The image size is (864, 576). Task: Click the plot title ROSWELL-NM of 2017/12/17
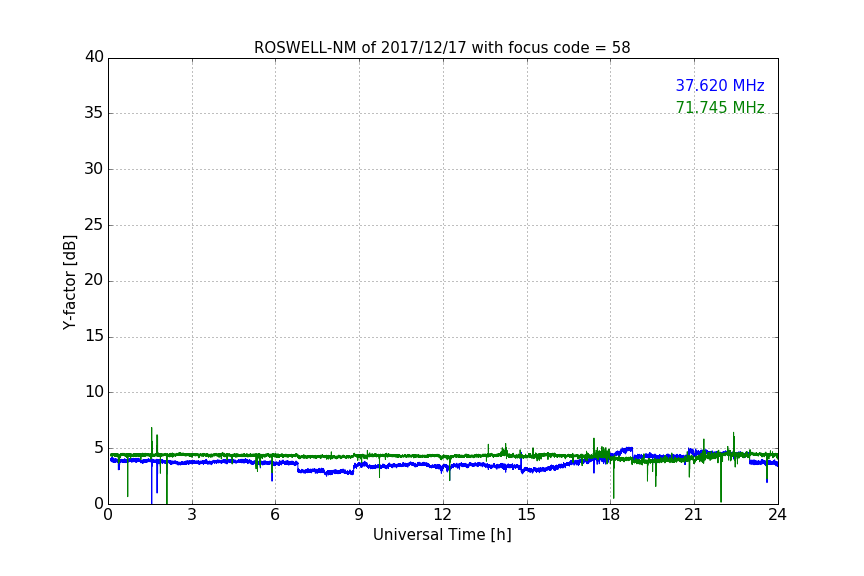click(x=442, y=48)
